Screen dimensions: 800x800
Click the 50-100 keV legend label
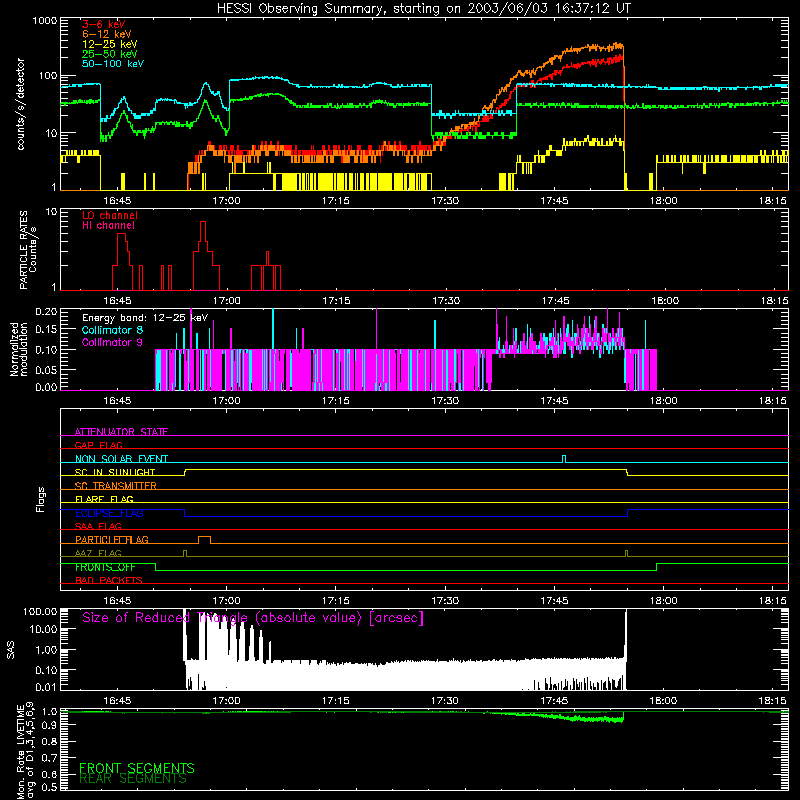113,64
